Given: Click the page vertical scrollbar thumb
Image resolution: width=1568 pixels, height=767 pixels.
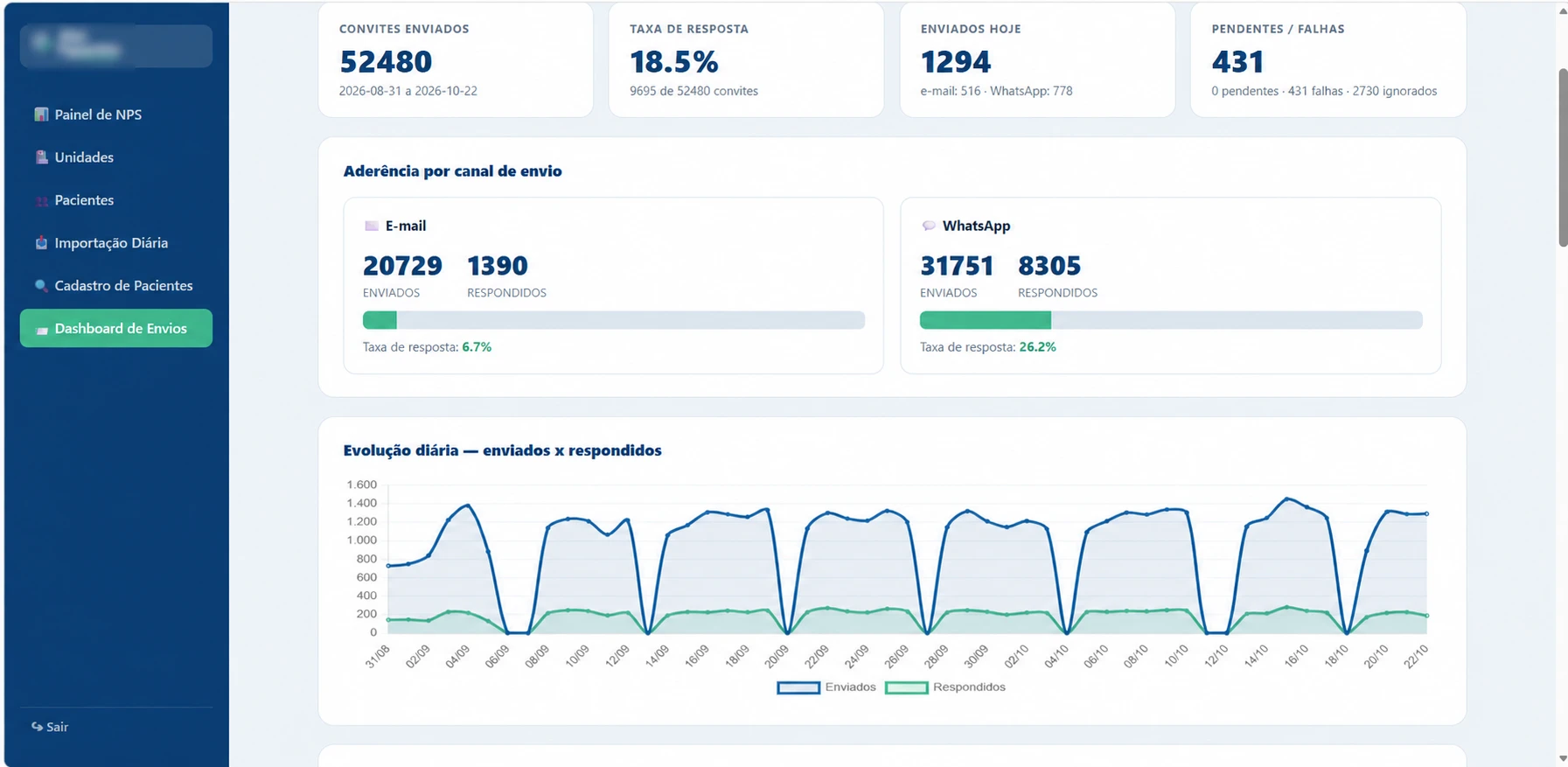Looking at the screenshot, I should click(1563, 157).
